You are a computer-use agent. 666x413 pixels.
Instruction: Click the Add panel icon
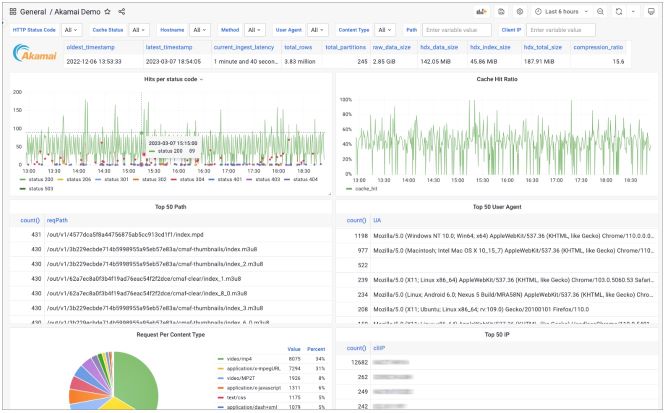pos(481,11)
